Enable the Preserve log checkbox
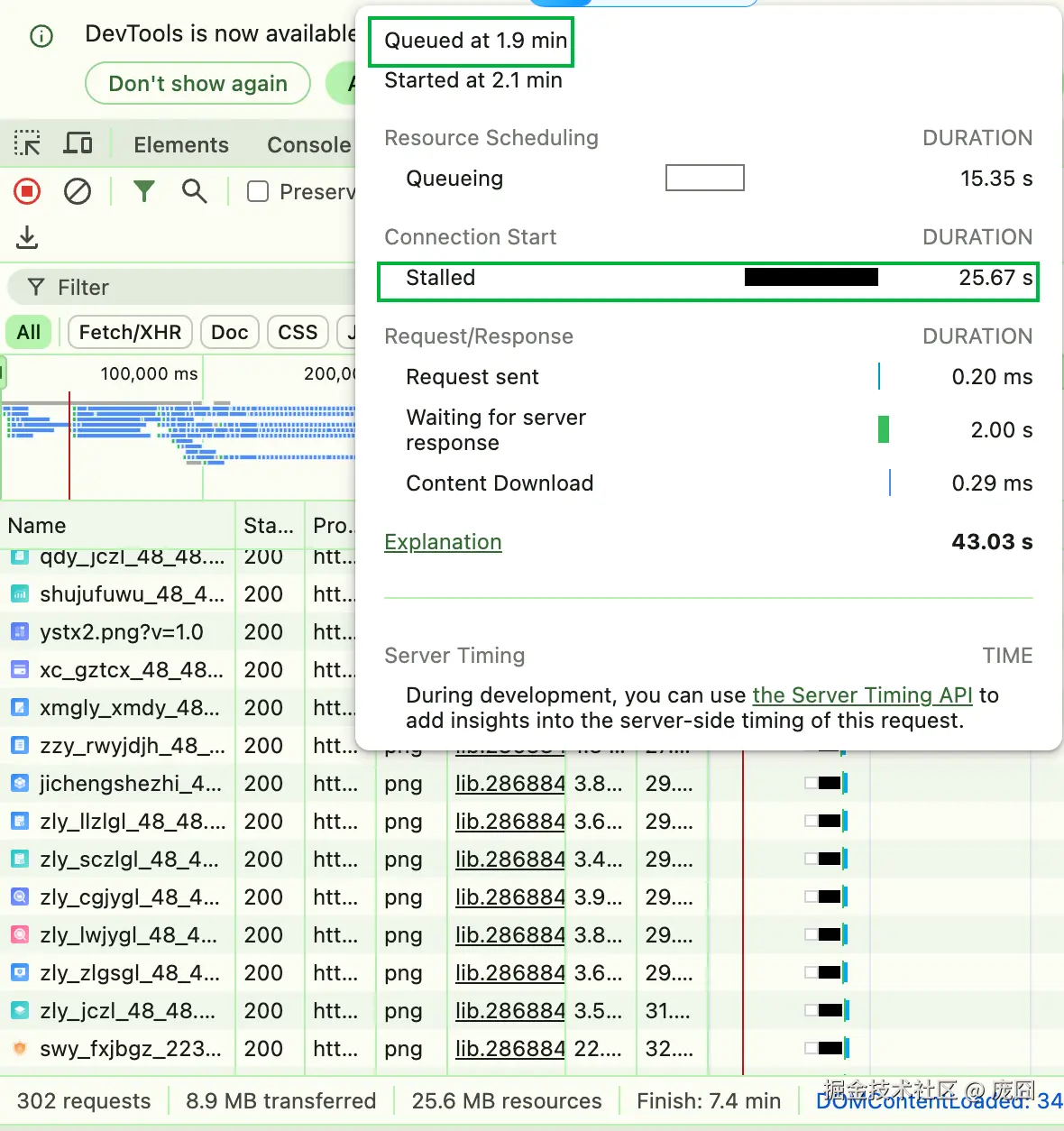Viewport: 1064px width, 1131px height. coord(258,191)
